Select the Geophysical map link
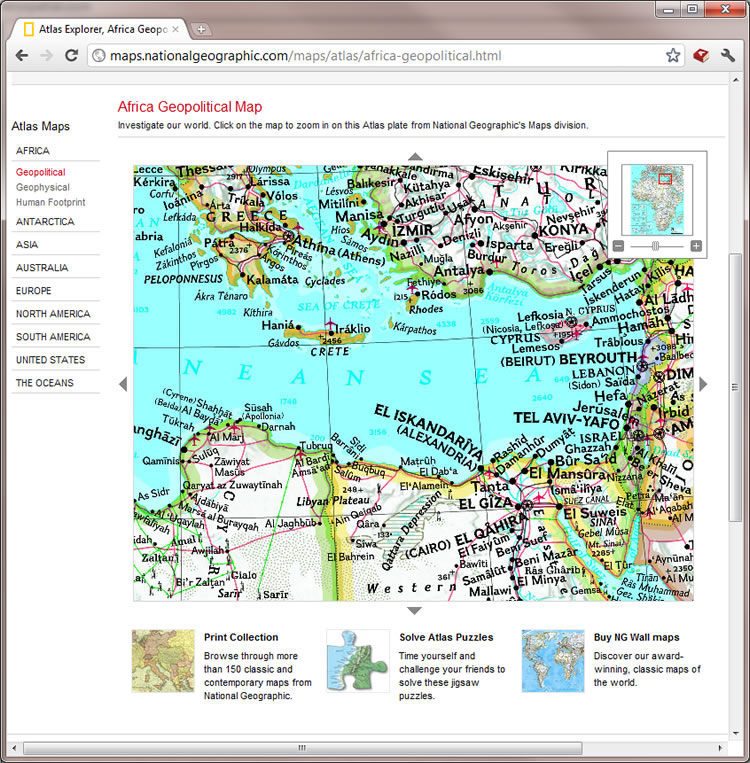The width and height of the screenshot is (750, 763). click(43, 187)
